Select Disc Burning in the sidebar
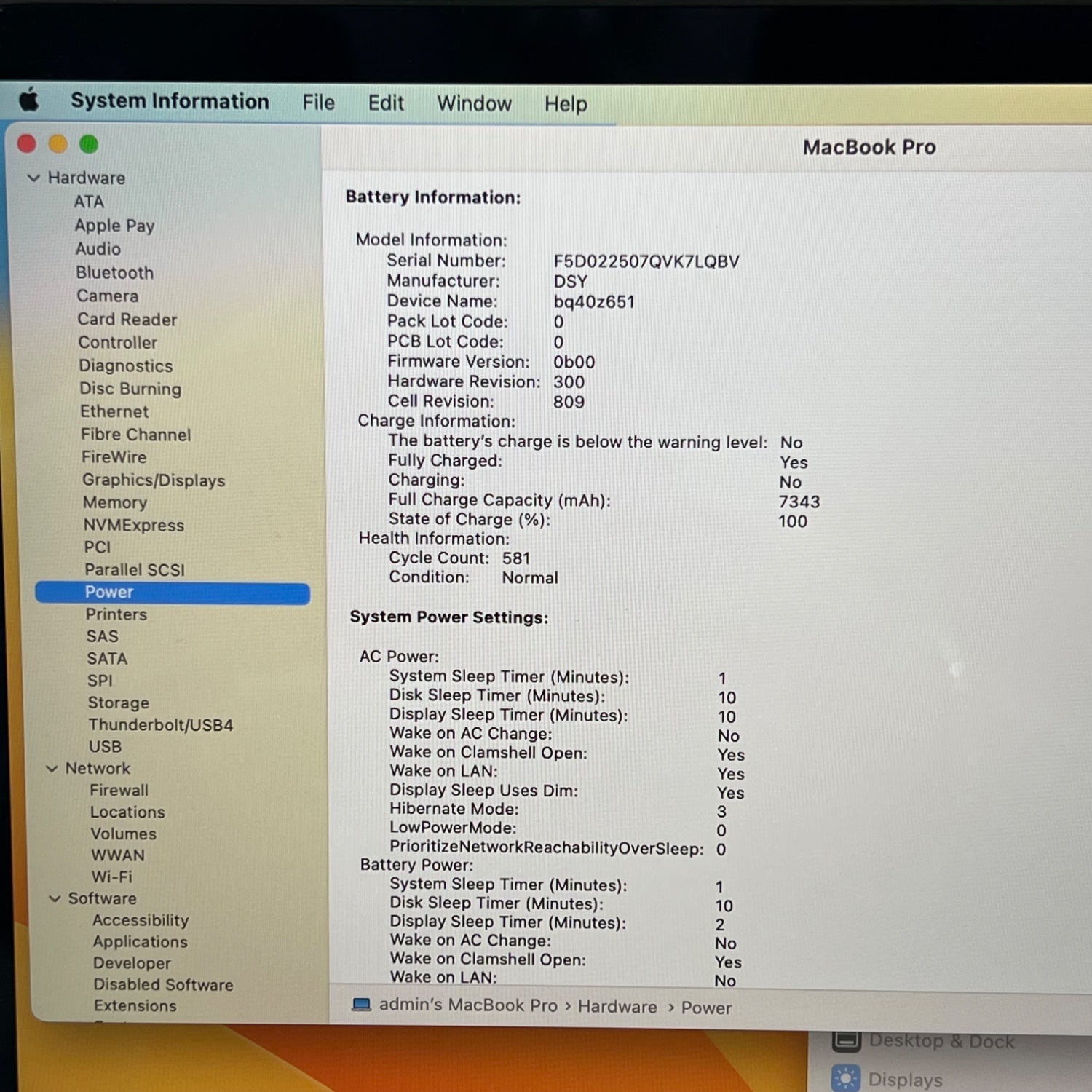This screenshot has width=1092, height=1092. (x=130, y=389)
